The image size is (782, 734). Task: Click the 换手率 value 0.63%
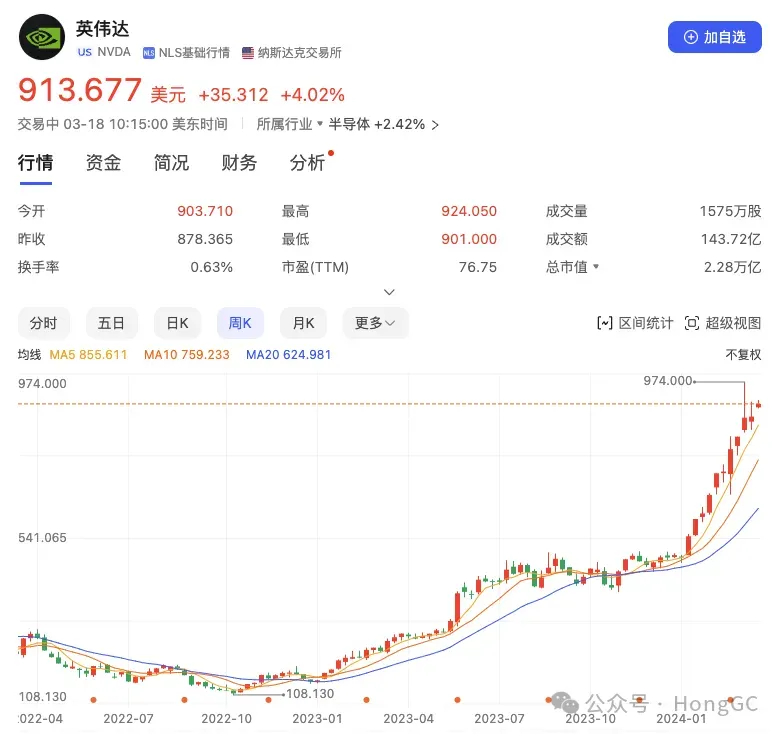pos(211,267)
